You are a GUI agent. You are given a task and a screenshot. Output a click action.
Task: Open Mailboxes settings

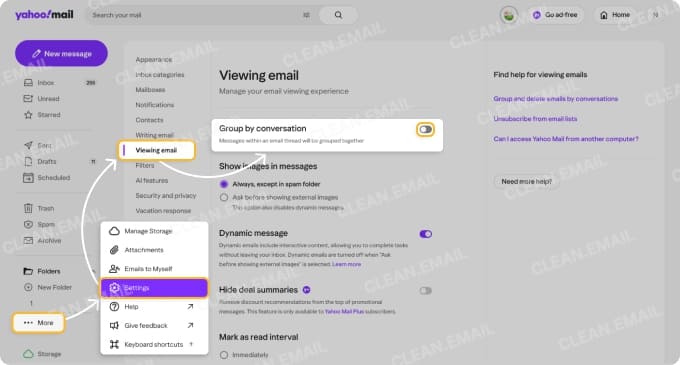pos(150,90)
